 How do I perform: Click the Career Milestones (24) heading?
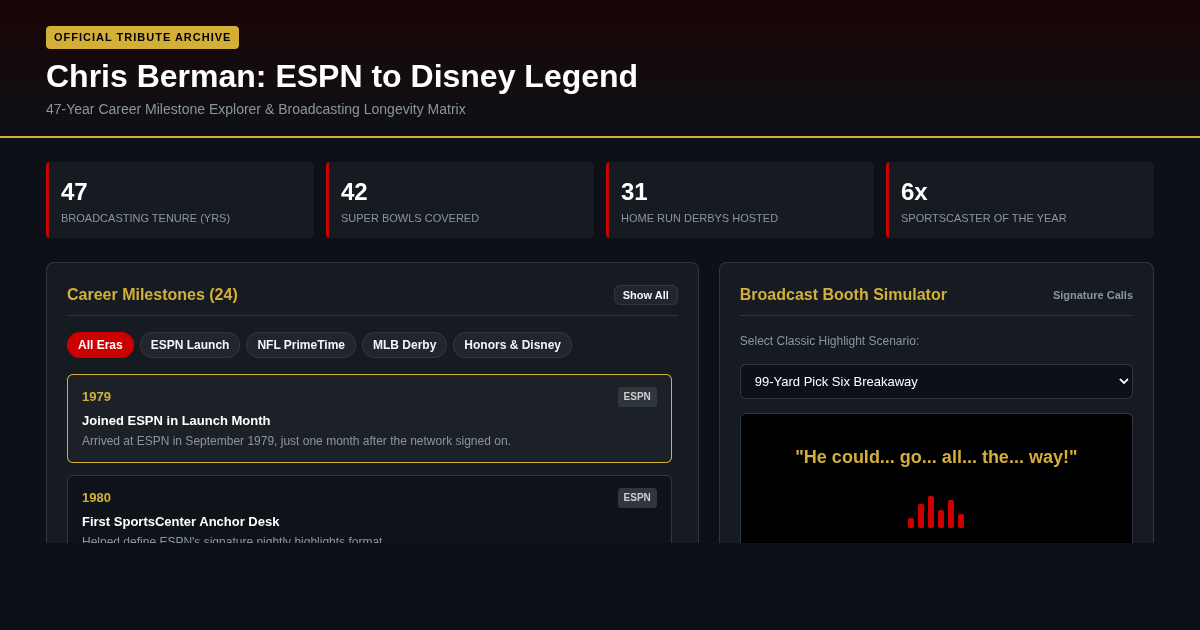[x=152, y=295]
